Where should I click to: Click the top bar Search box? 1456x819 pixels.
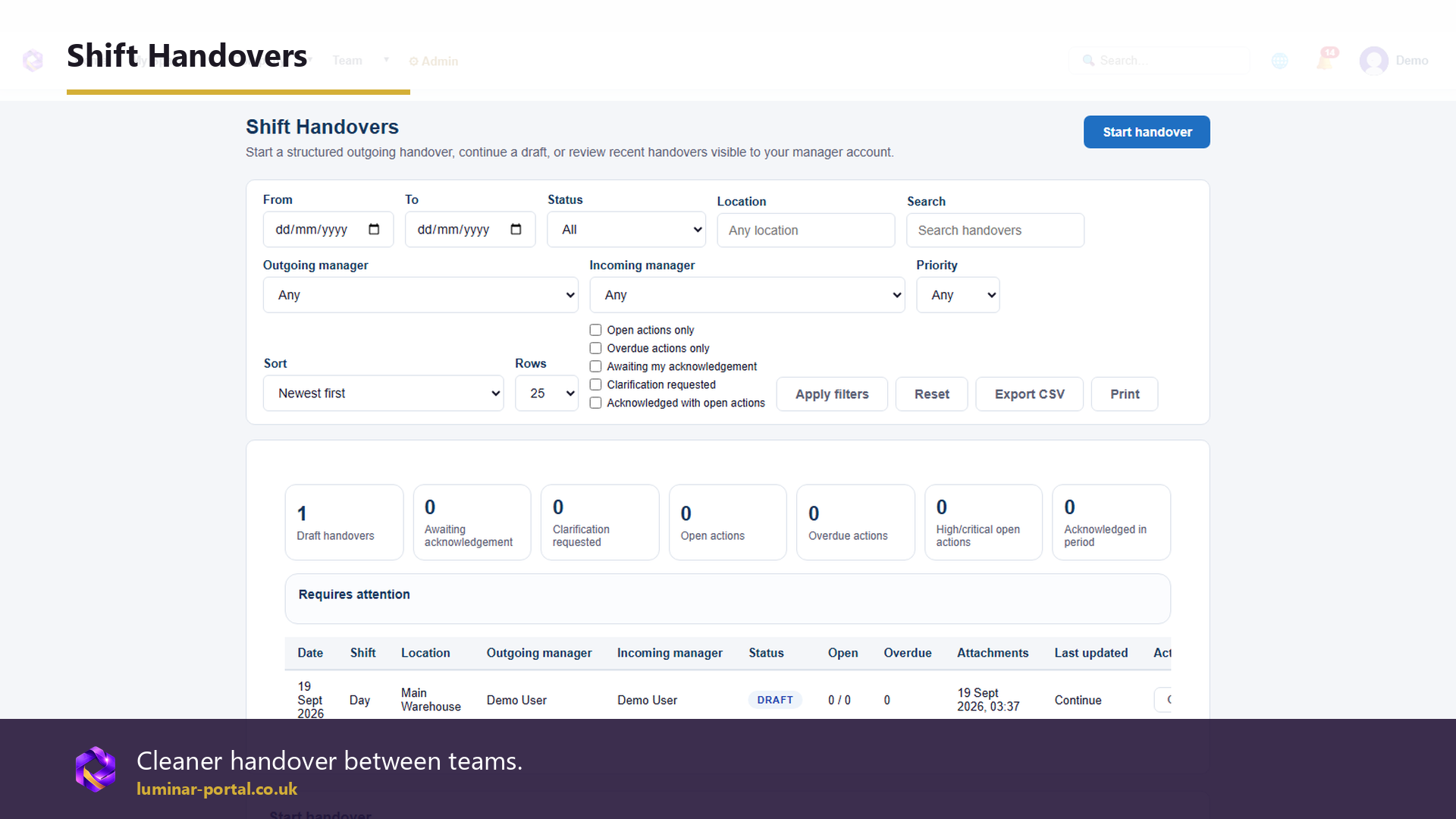pos(1159,61)
